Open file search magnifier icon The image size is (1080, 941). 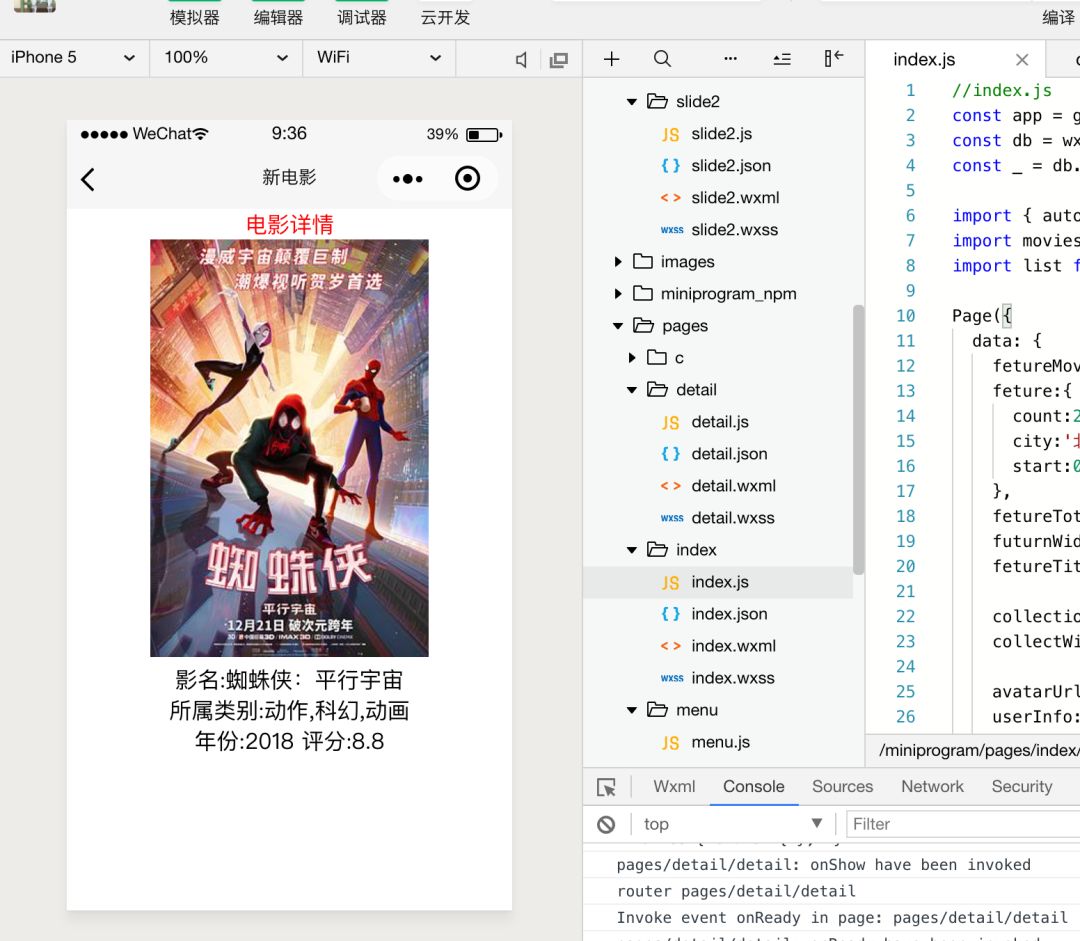click(x=662, y=59)
